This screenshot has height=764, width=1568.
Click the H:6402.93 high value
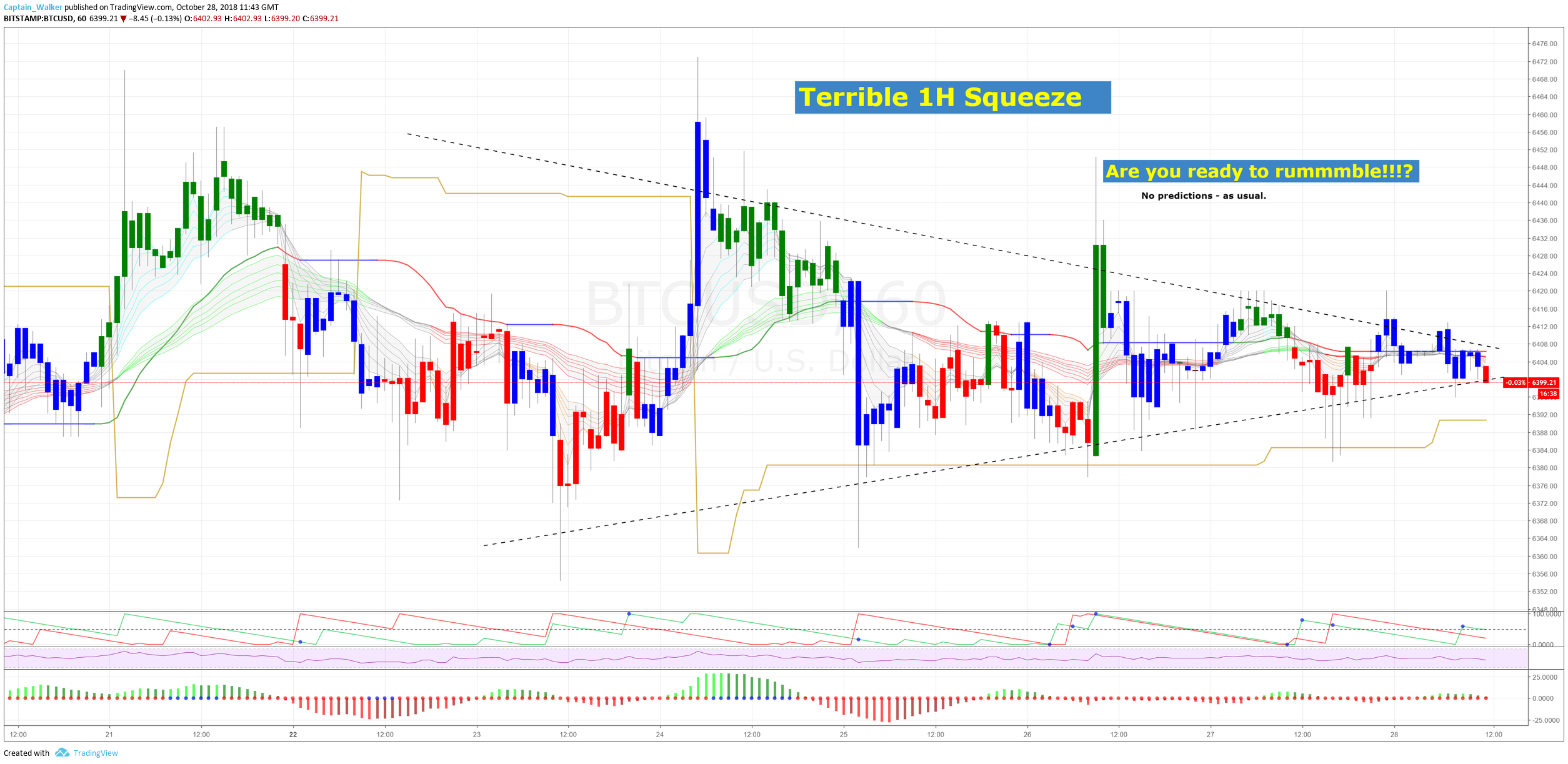[x=243, y=19]
